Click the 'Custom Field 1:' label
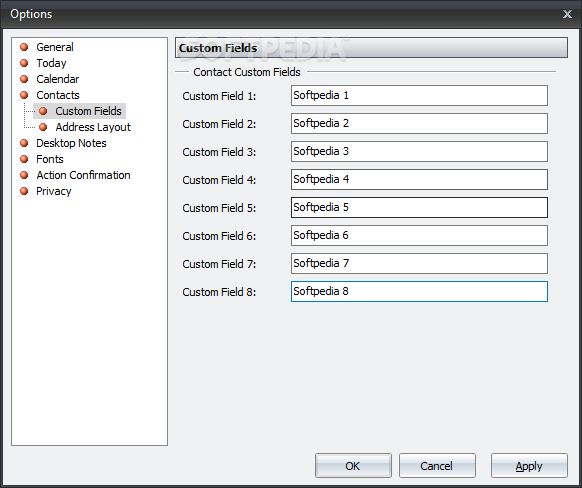The width and height of the screenshot is (582, 488). tap(219, 96)
